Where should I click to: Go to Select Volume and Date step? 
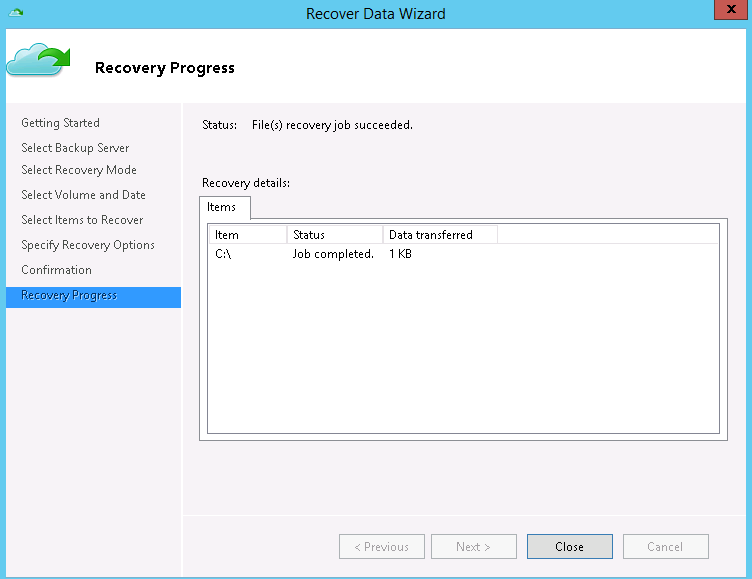pos(83,195)
